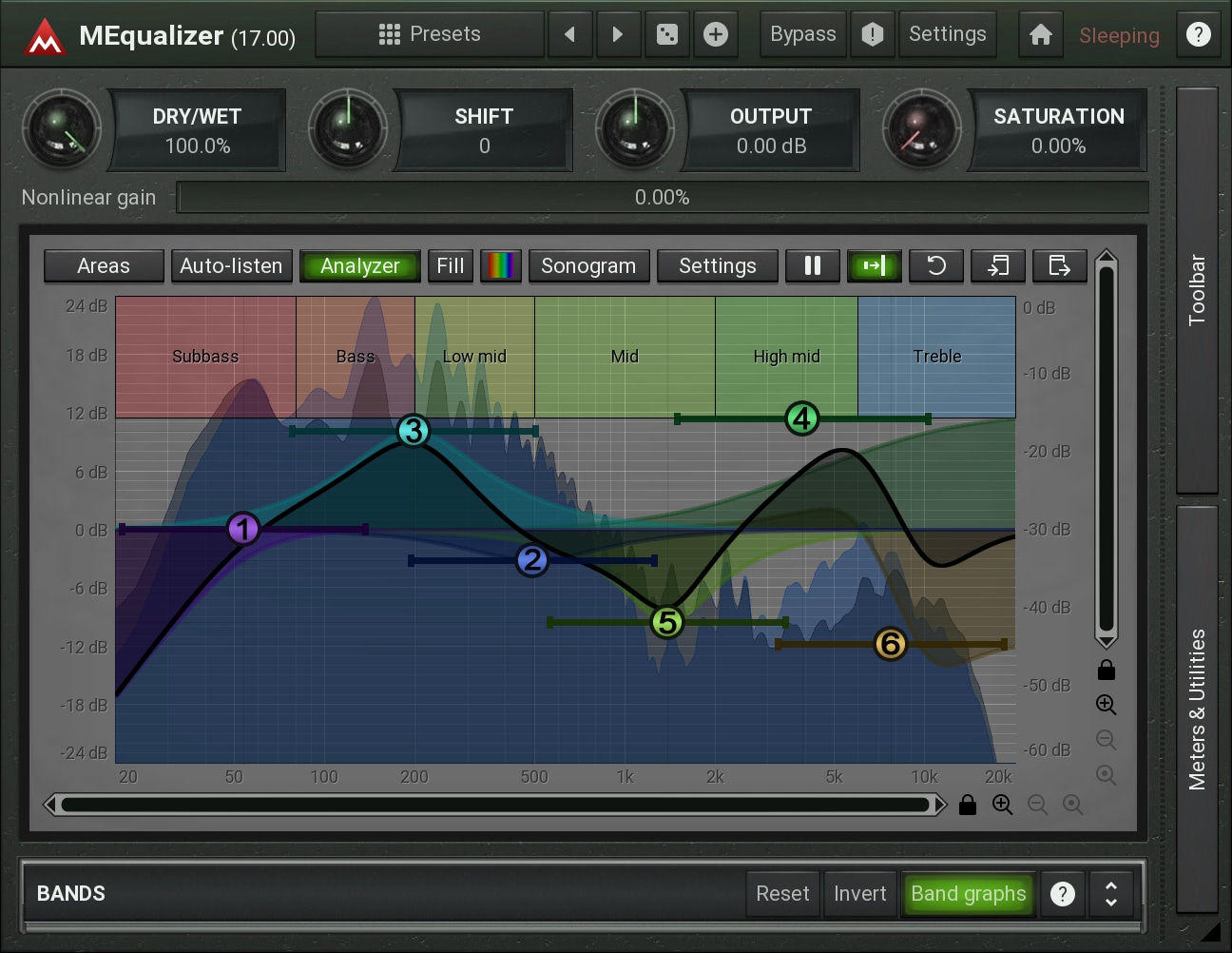This screenshot has height=953, width=1232.
Task: Enable the Auto-listen mode
Action: pos(231,266)
